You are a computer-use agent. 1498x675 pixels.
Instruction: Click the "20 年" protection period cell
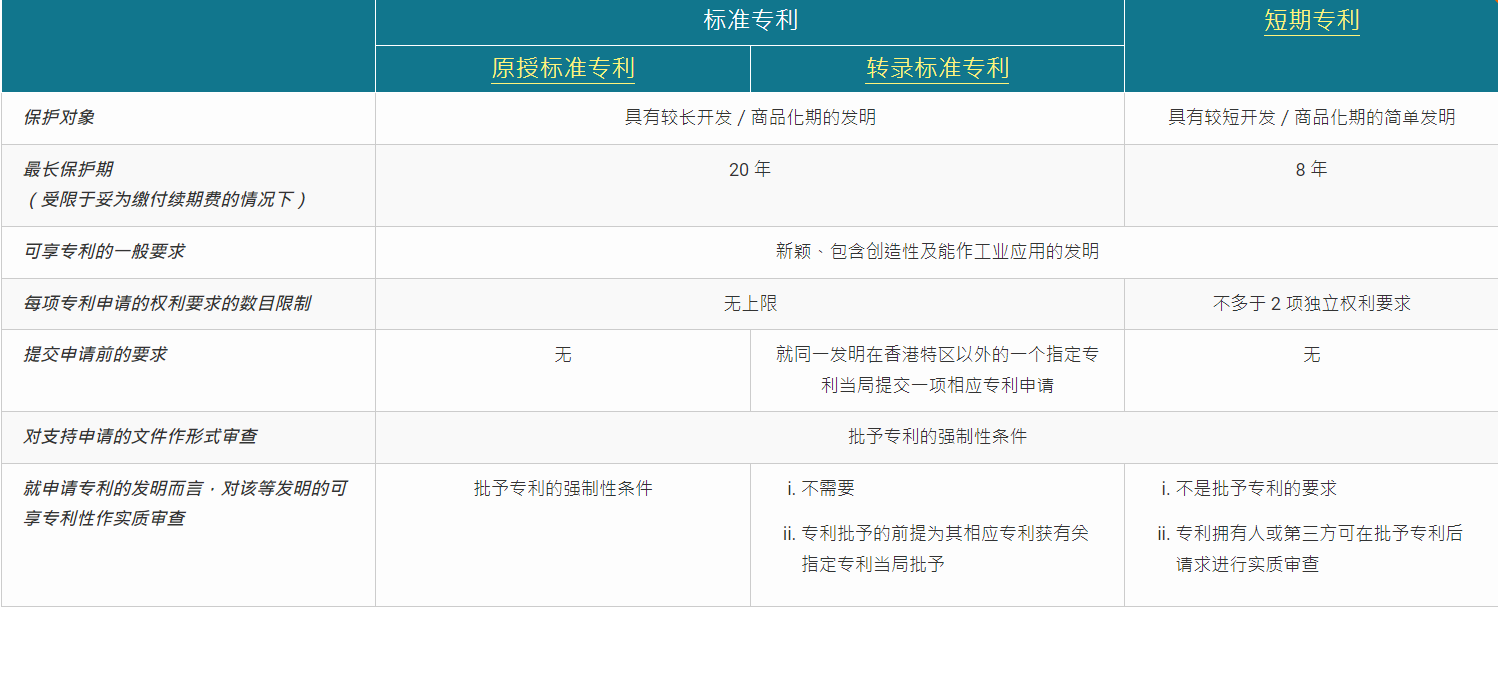[750, 169]
